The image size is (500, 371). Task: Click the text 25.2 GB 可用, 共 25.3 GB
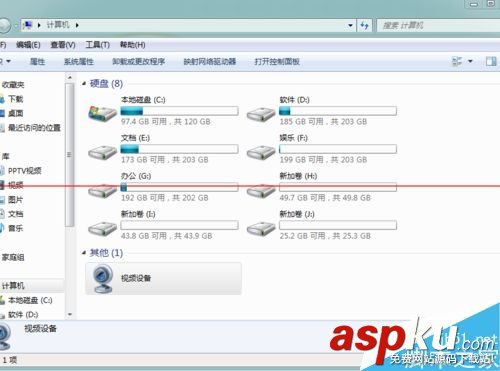325,236
